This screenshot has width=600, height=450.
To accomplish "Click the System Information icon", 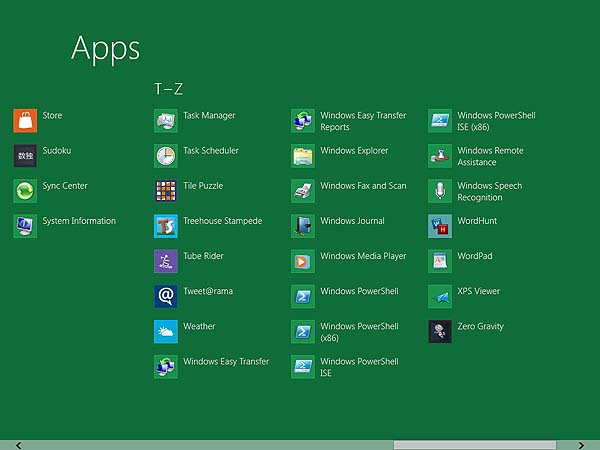I will click(25, 226).
